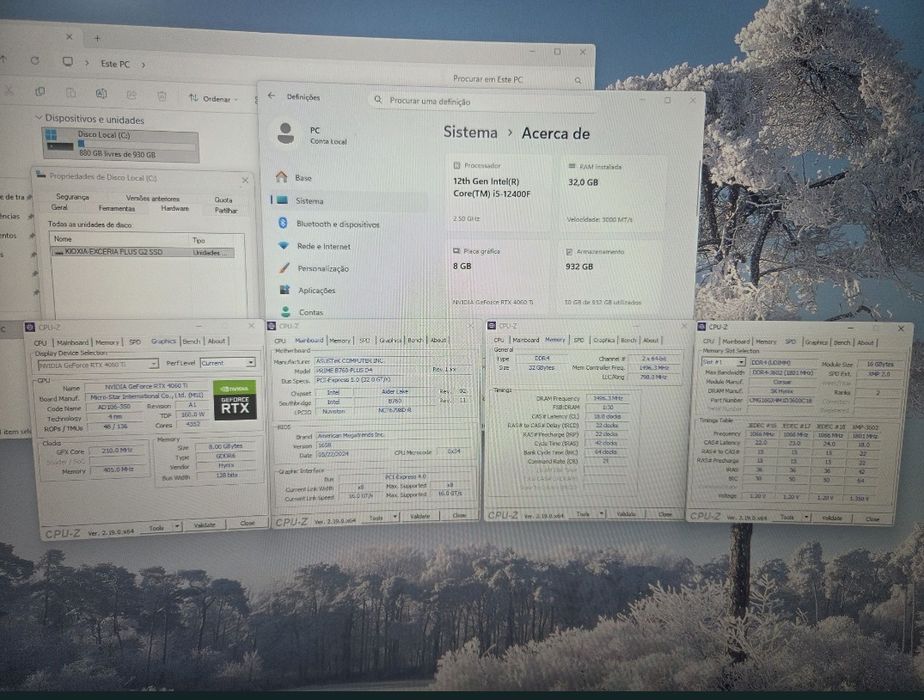
Task: Open the Slot #1 memory slot dropdown
Action: (724, 362)
